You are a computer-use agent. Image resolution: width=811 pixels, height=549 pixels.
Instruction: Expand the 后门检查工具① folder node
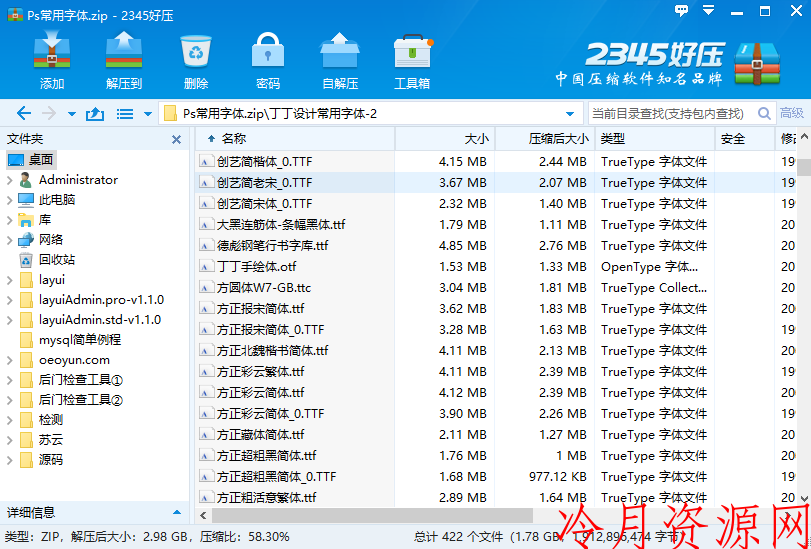point(9,380)
